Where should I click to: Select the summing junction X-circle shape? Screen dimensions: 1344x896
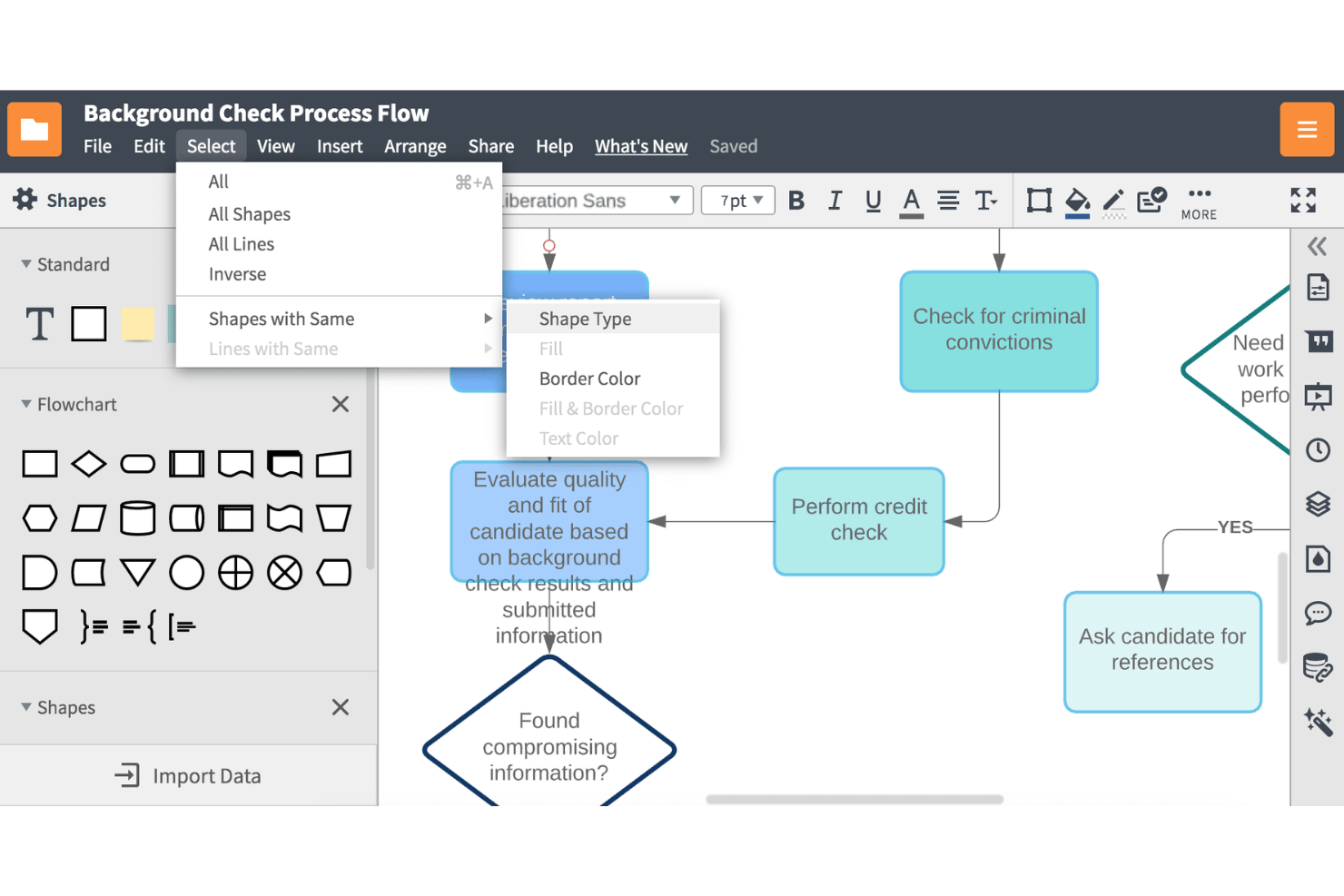(x=284, y=573)
